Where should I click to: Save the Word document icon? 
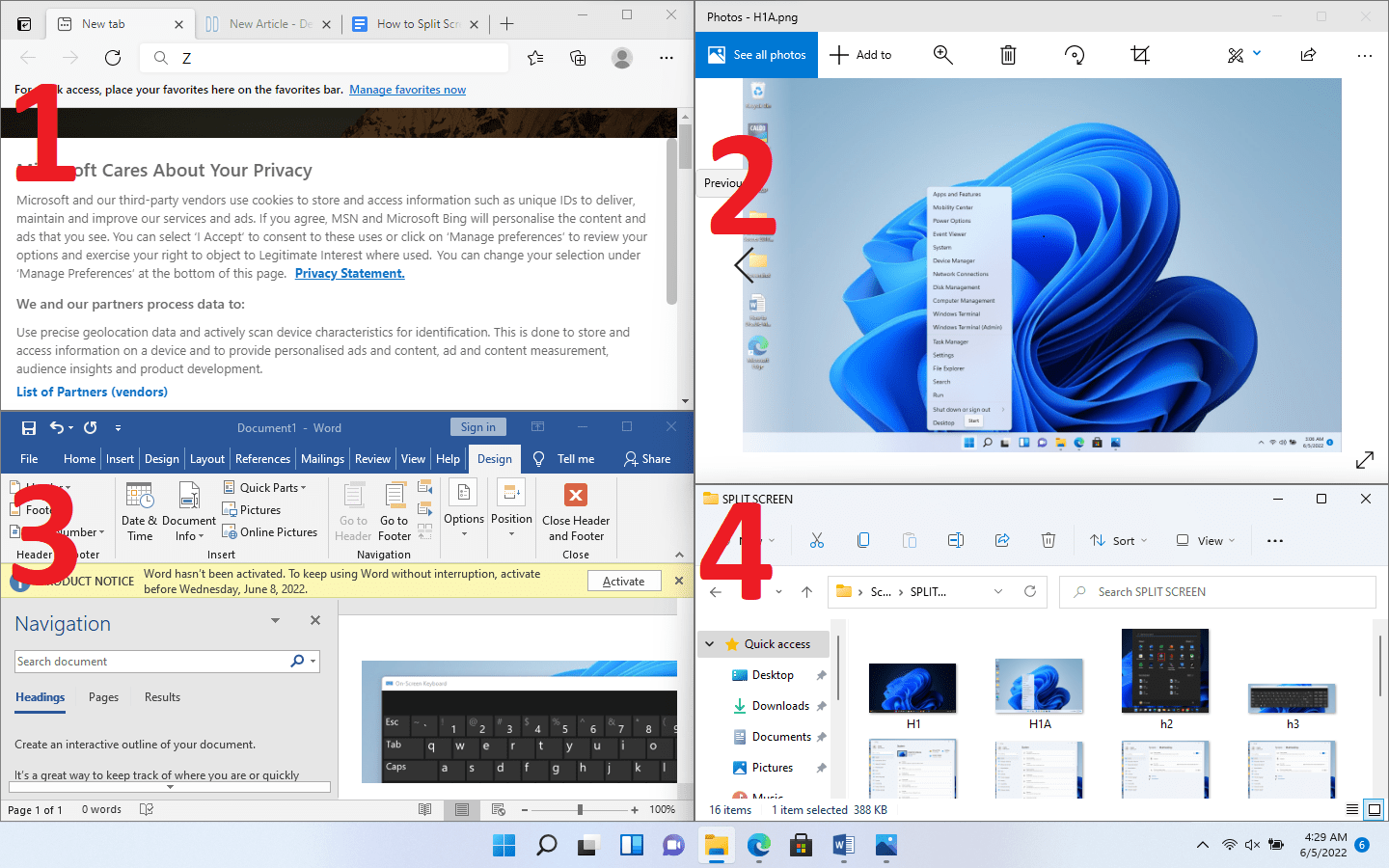(29, 427)
